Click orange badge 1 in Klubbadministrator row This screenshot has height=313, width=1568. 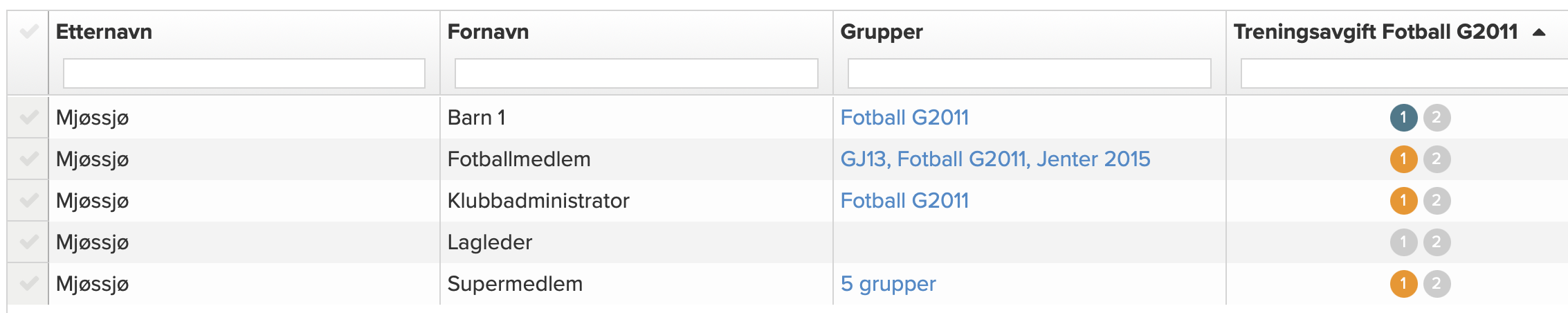1403,201
